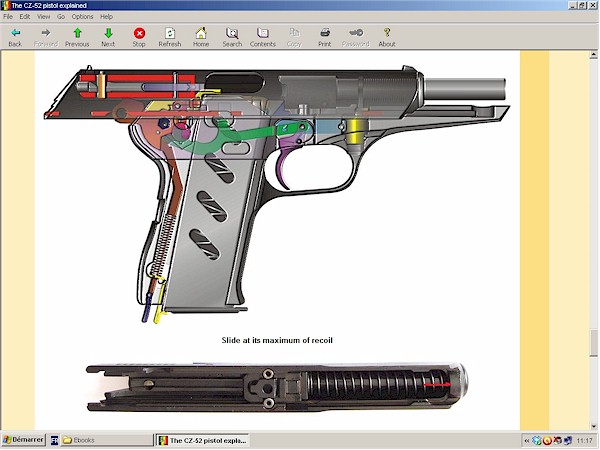
Task: Click the grayed Copy toolbar button
Action: pyautogui.click(x=294, y=37)
